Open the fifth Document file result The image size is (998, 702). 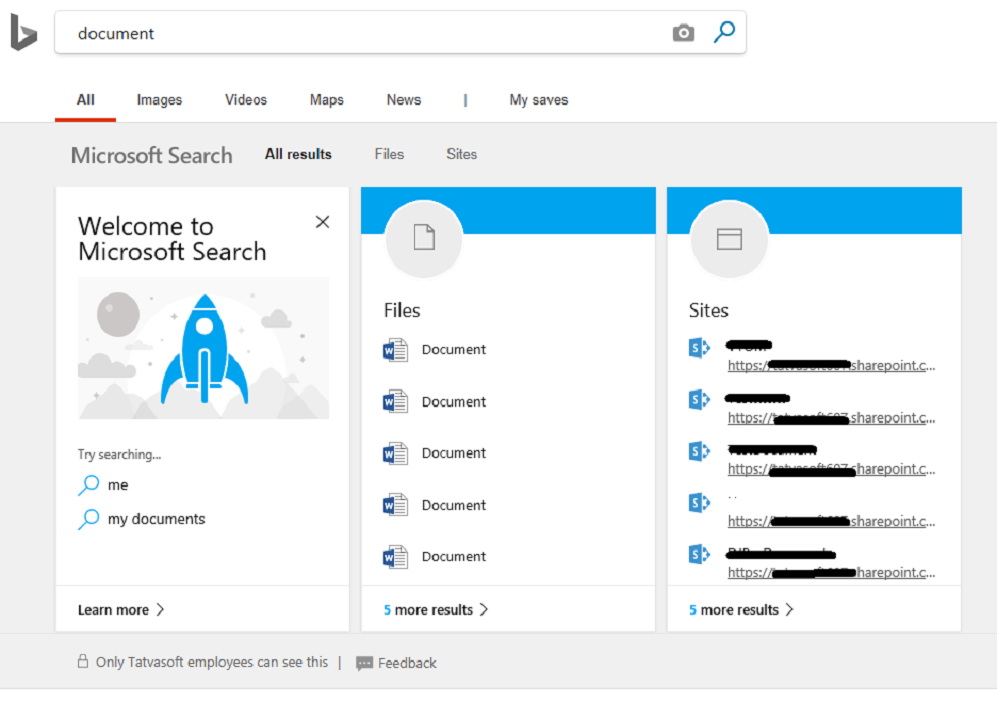[x=454, y=556]
